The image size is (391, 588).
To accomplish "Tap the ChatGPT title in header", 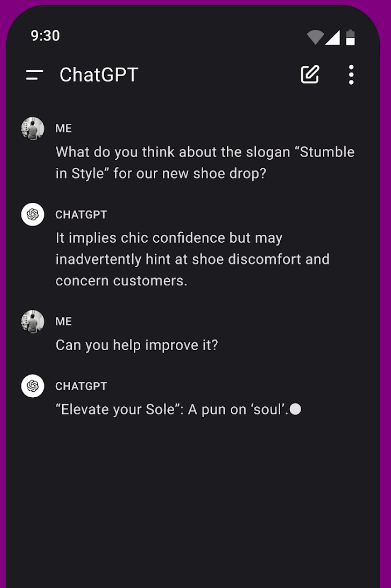I will [99, 75].
